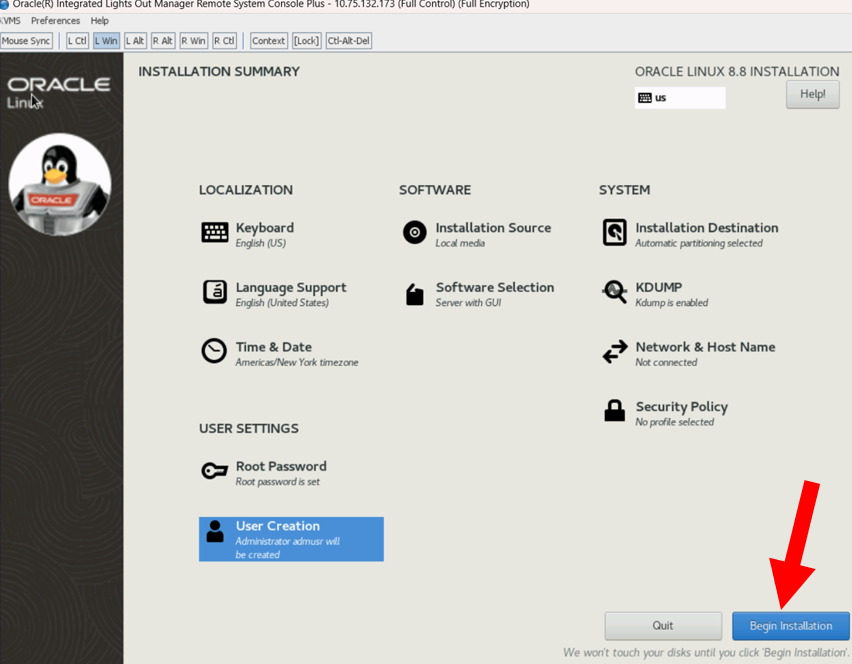This screenshot has height=664, width=852.
Task: Open the Installation Destination label
Action: point(706,228)
